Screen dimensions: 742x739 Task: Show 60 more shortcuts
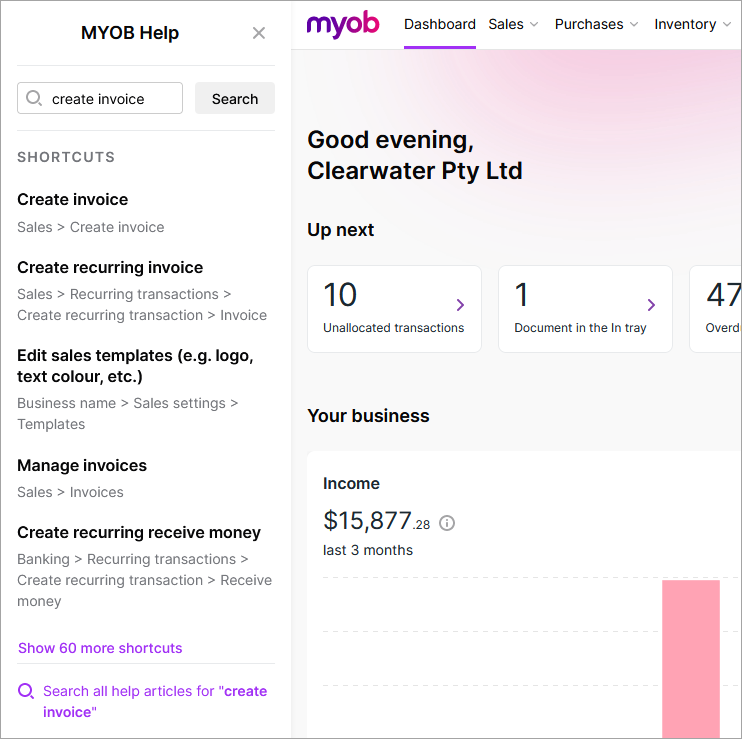100,648
